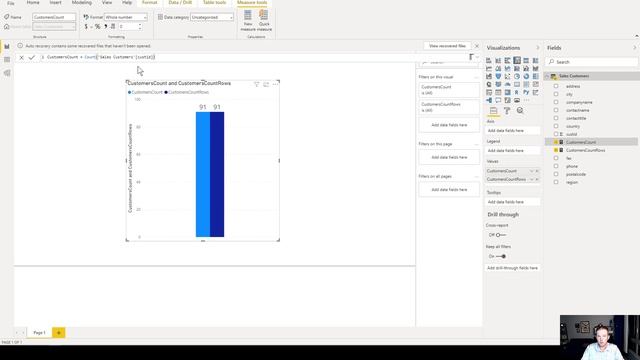Uncheck the CustomersCountRows field checkbox
This screenshot has height=360, width=640.
(x=556, y=150)
